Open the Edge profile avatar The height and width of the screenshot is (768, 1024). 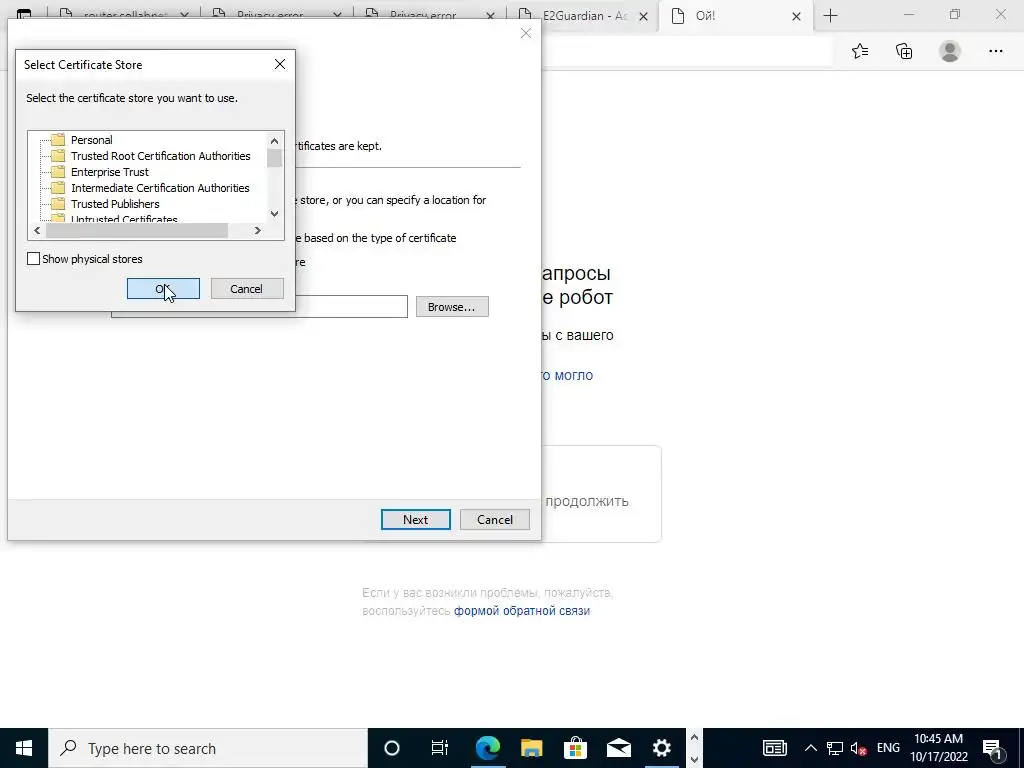click(x=950, y=51)
